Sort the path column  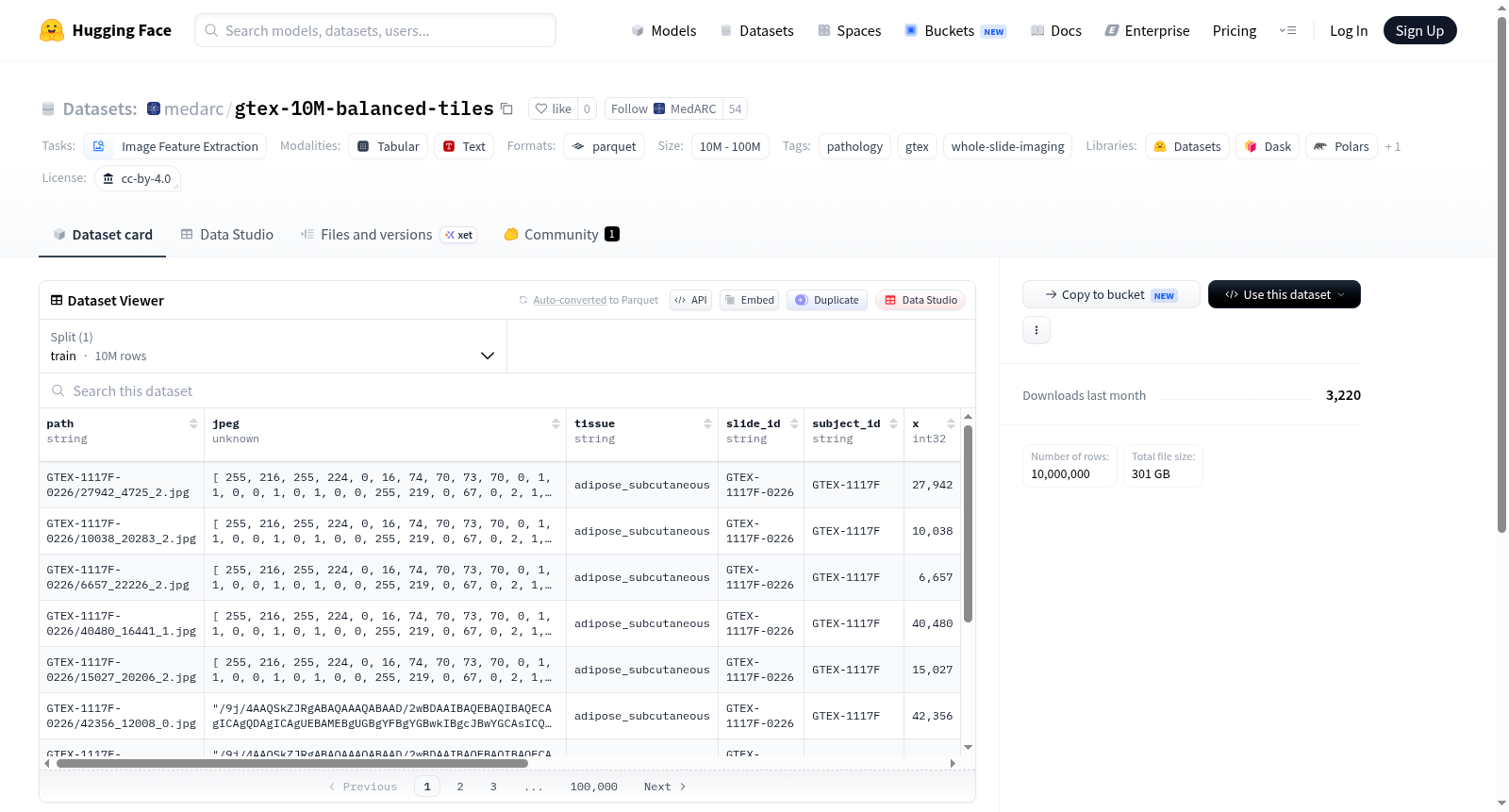[193, 423]
